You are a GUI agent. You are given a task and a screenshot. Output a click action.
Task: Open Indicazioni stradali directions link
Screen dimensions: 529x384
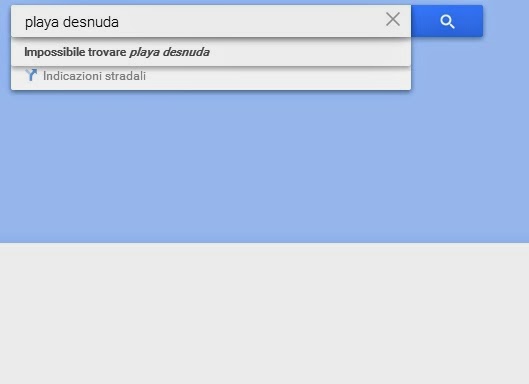(94, 76)
